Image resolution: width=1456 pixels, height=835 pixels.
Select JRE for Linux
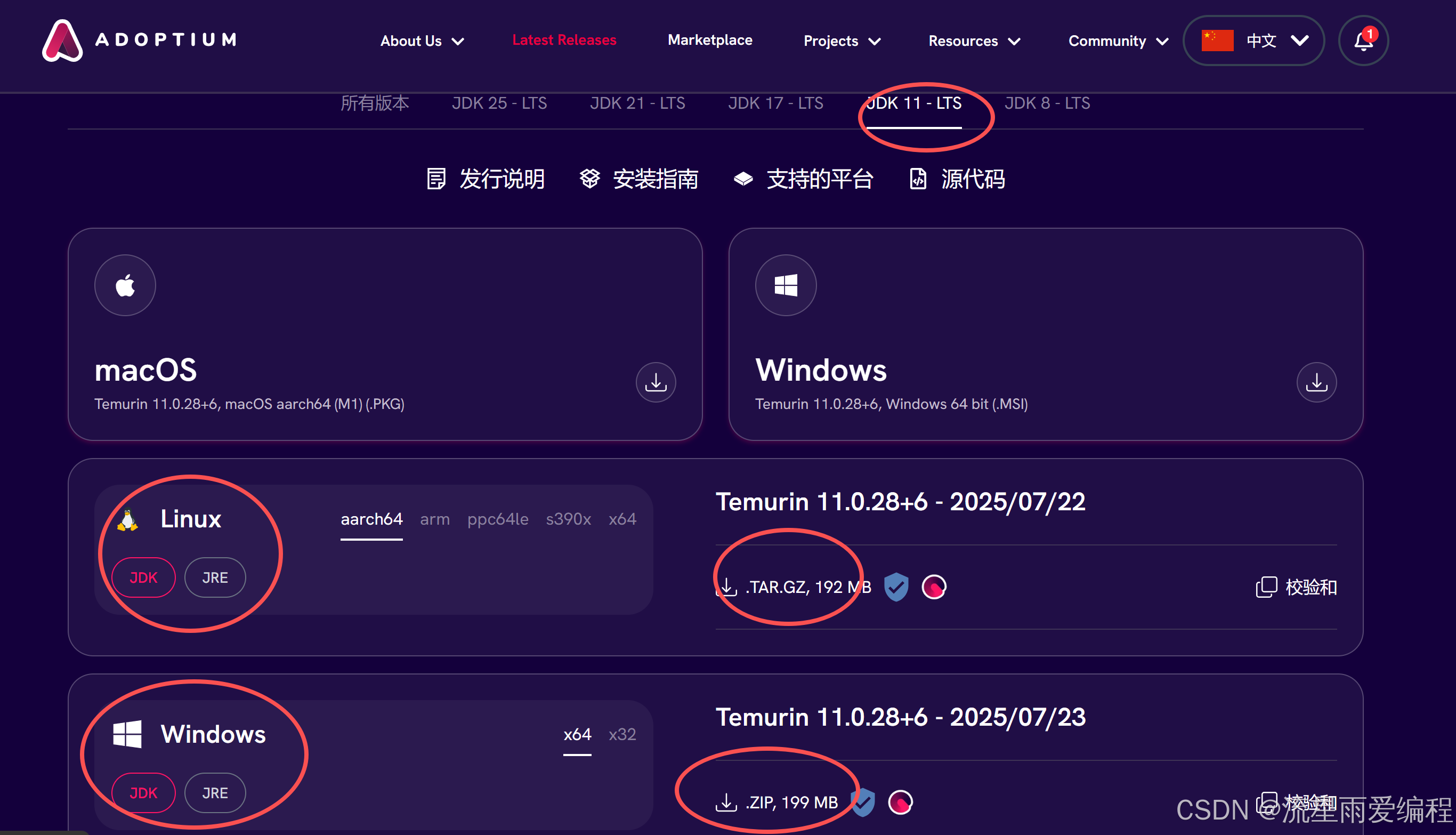pos(215,577)
